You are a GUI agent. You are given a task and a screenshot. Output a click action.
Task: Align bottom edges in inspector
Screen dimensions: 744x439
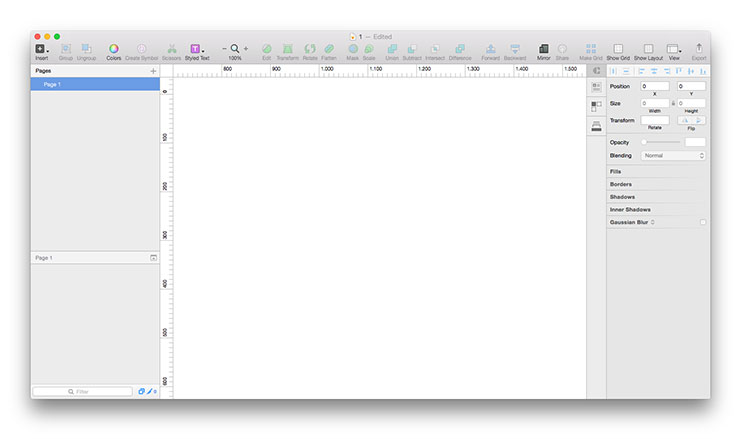[x=703, y=71]
